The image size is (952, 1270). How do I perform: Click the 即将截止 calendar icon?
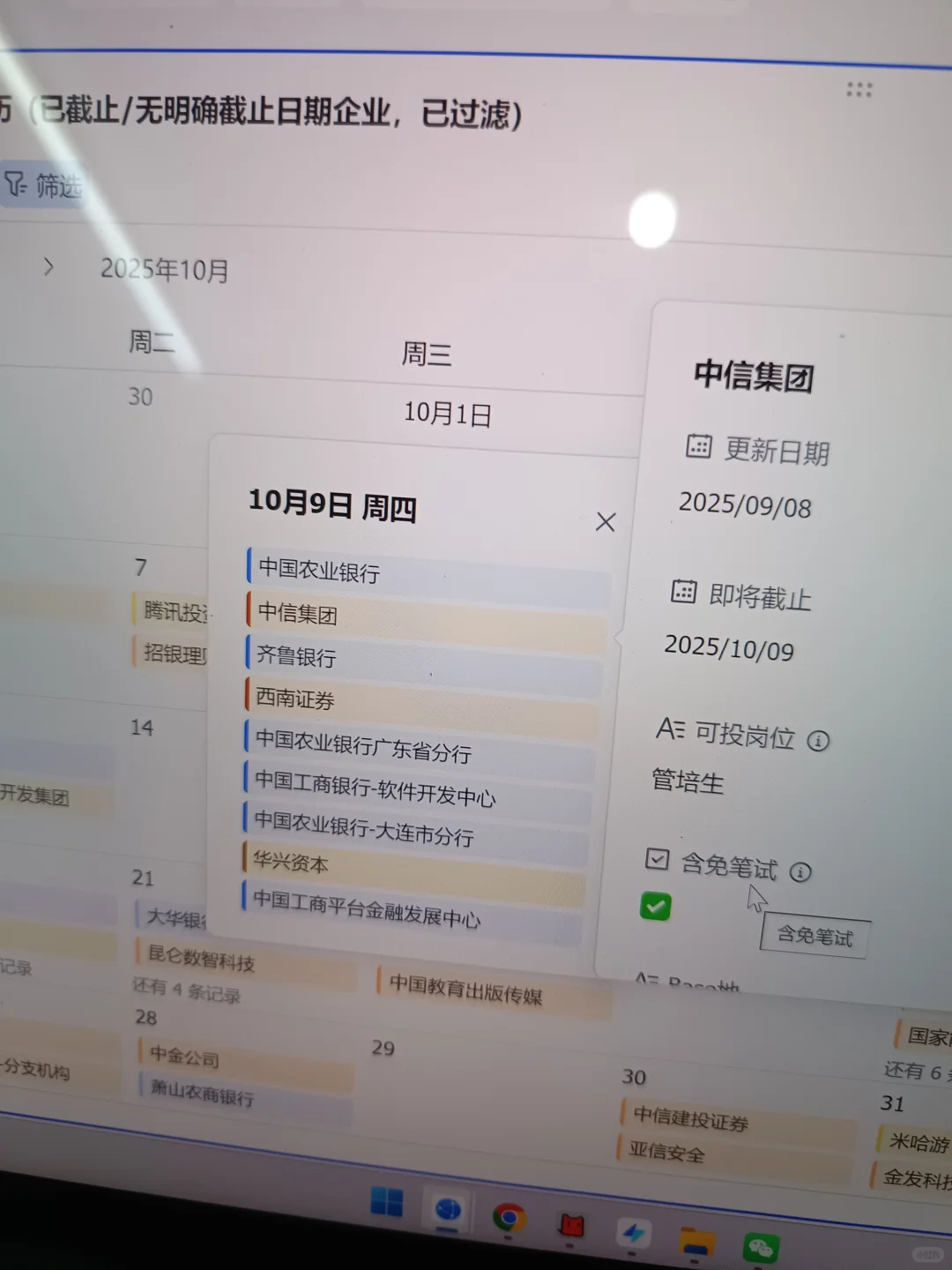click(x=683, y=592)
